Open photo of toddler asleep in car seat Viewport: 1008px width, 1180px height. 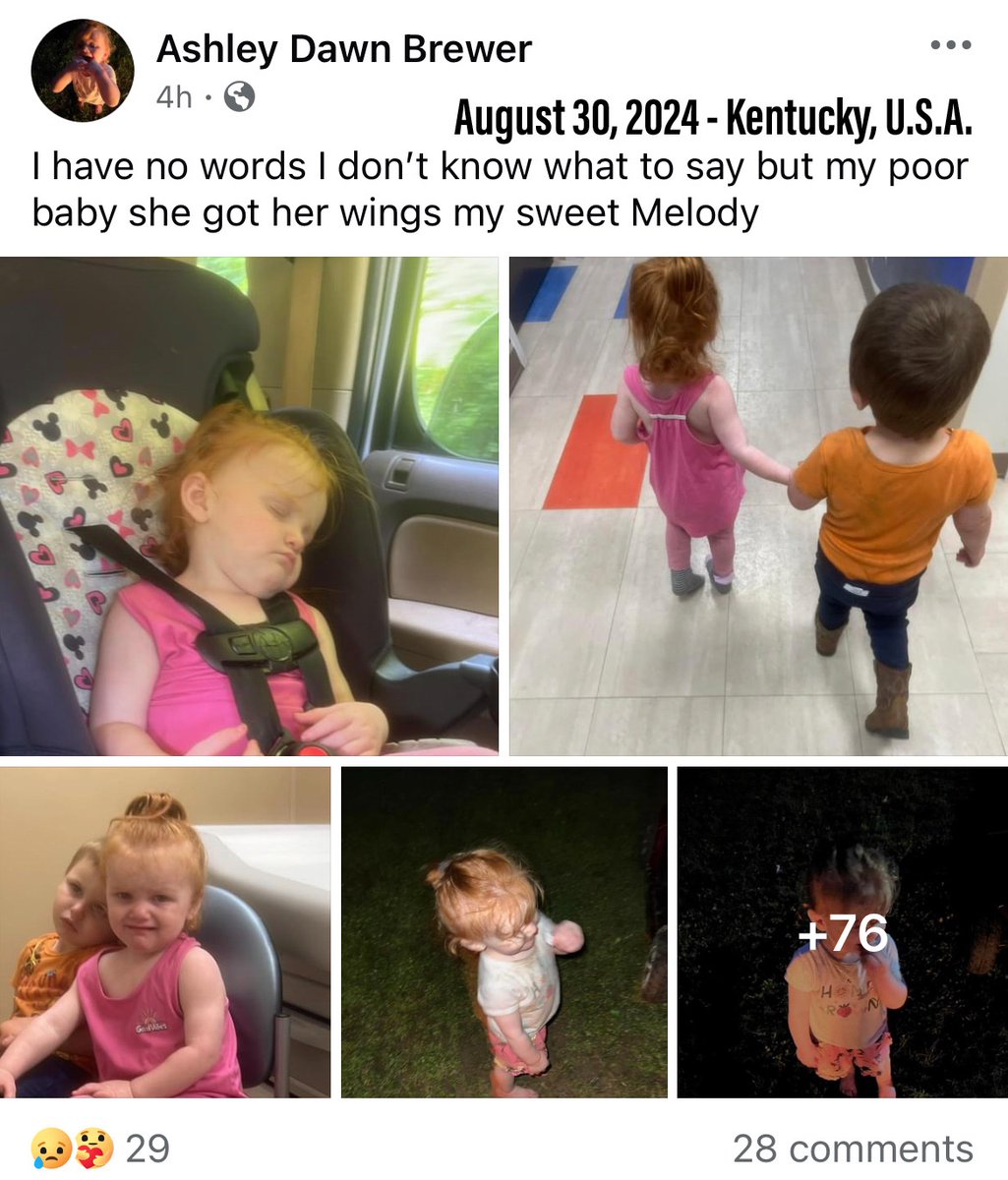(249, 505)
